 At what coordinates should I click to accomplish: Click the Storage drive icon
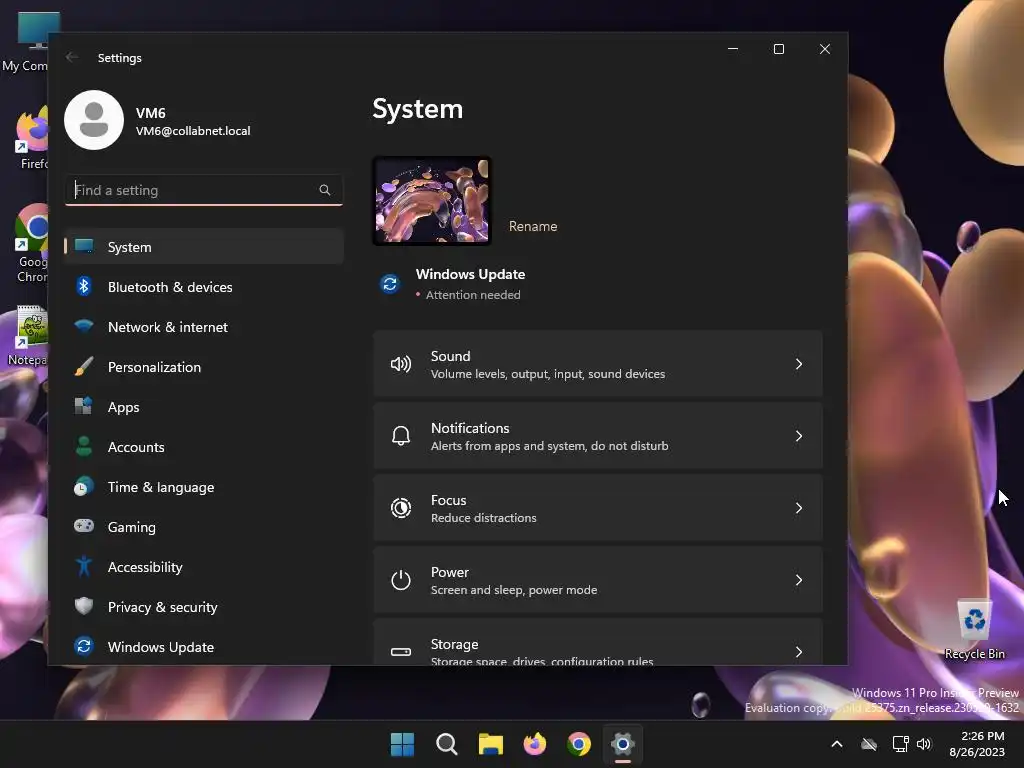point(400,652)
